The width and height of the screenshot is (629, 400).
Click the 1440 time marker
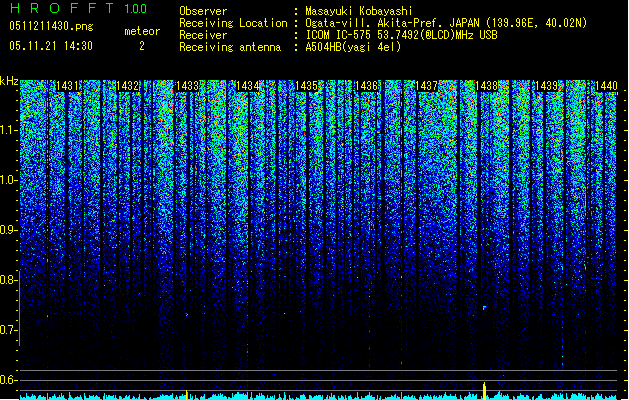(x=606, y=86)
